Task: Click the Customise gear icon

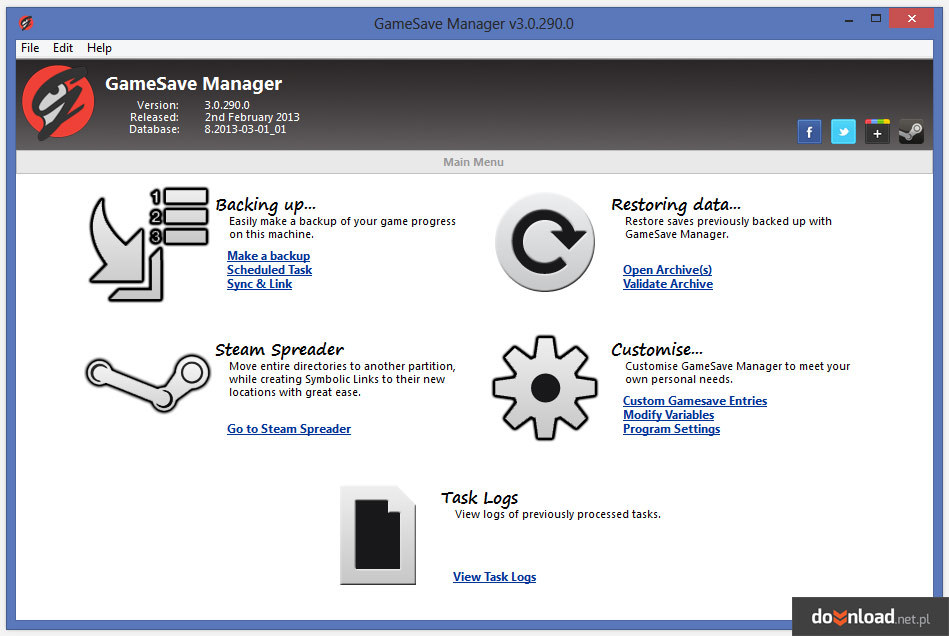Action: (x=545, y=387)
